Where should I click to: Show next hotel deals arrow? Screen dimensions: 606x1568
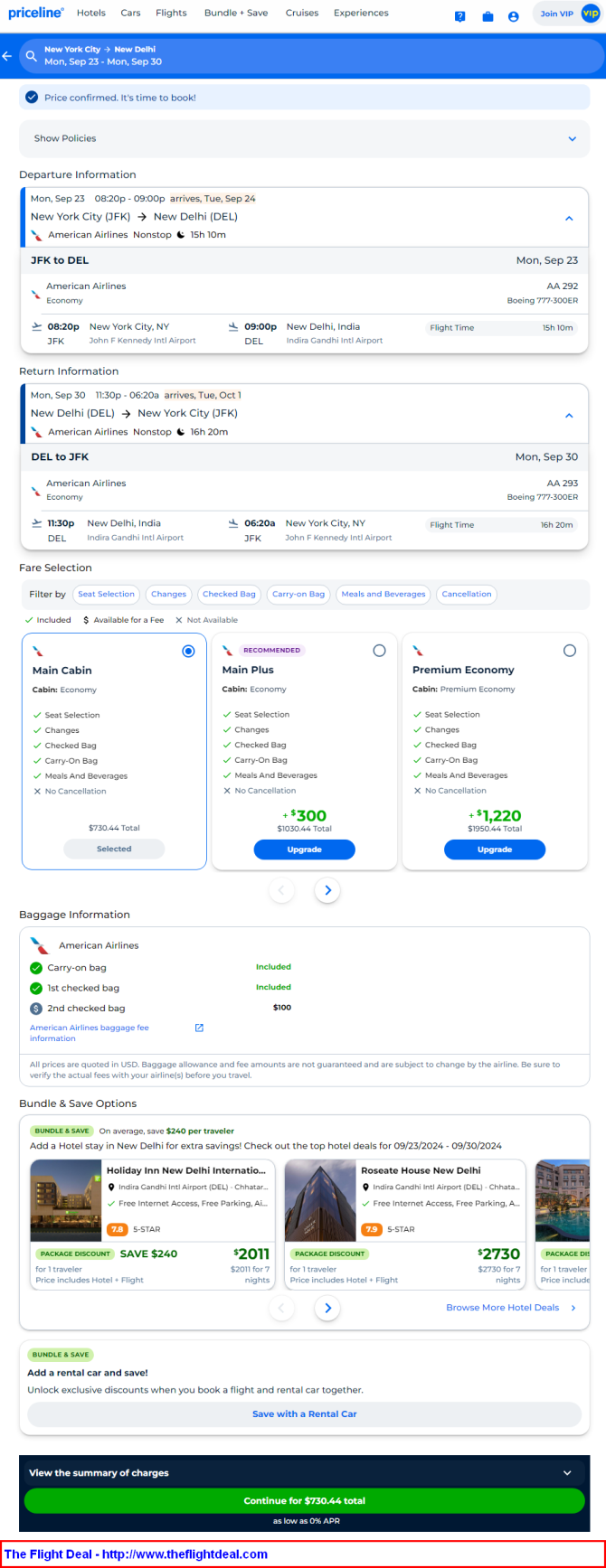click(x=327, y=1308)
